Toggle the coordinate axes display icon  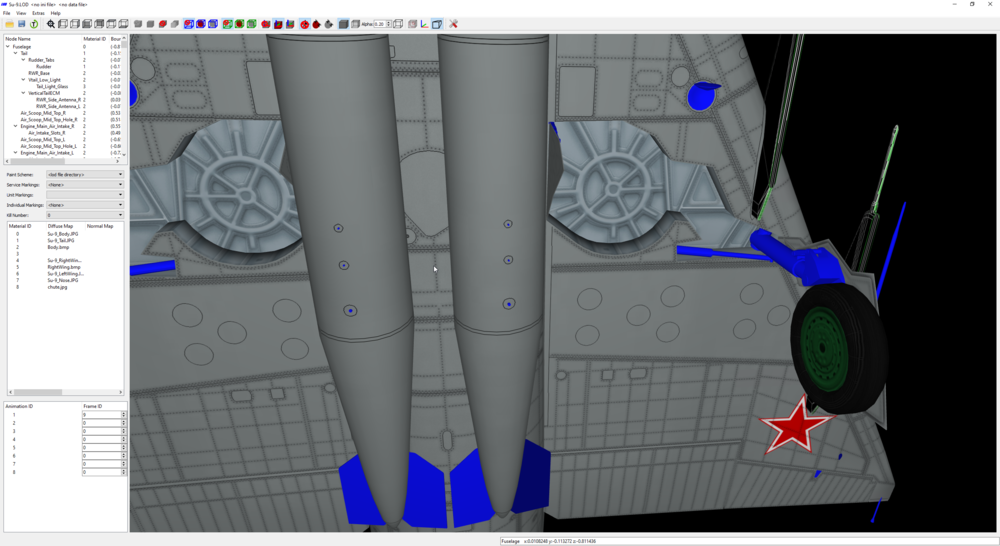[424, 24]
